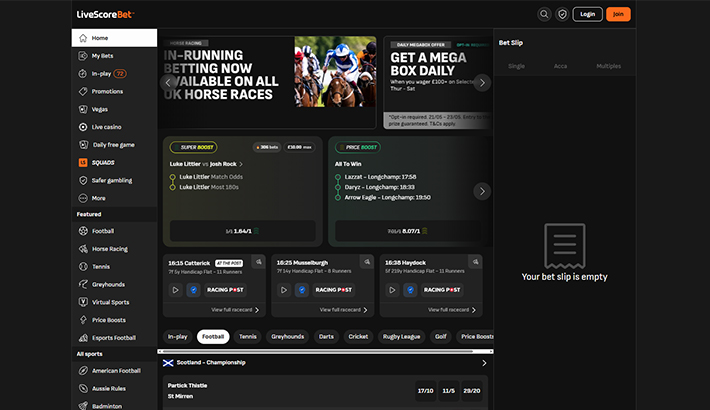The height and width of the screenshot is (410, 710).
Task: Open the Get a Mega Box Daily banner
Action: (x=438, y=82)
